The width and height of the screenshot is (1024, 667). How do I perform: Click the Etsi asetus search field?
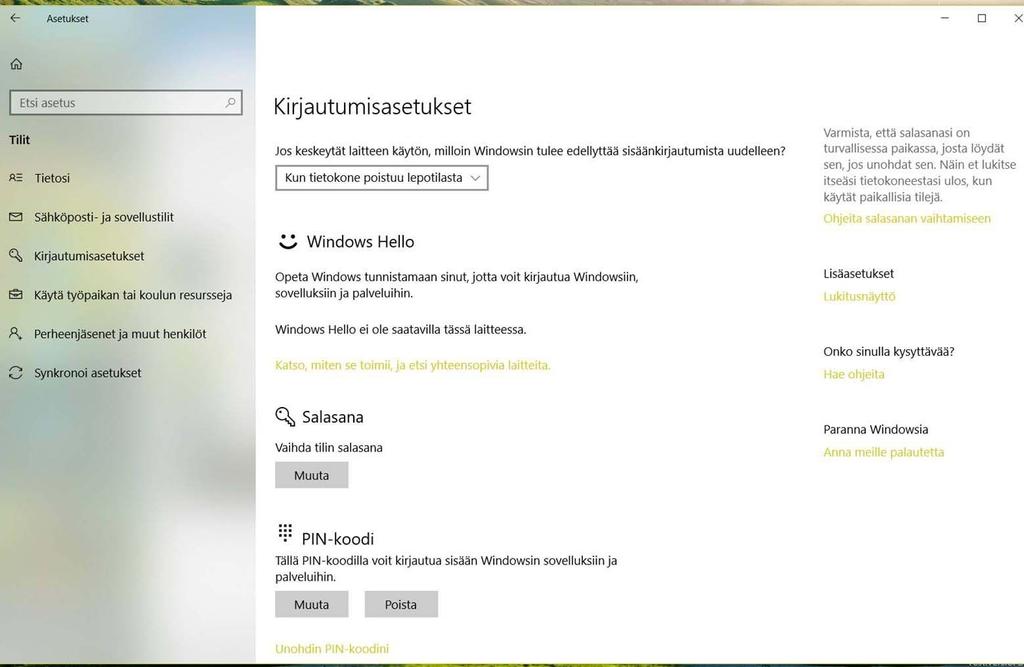(x=126, y=103)
